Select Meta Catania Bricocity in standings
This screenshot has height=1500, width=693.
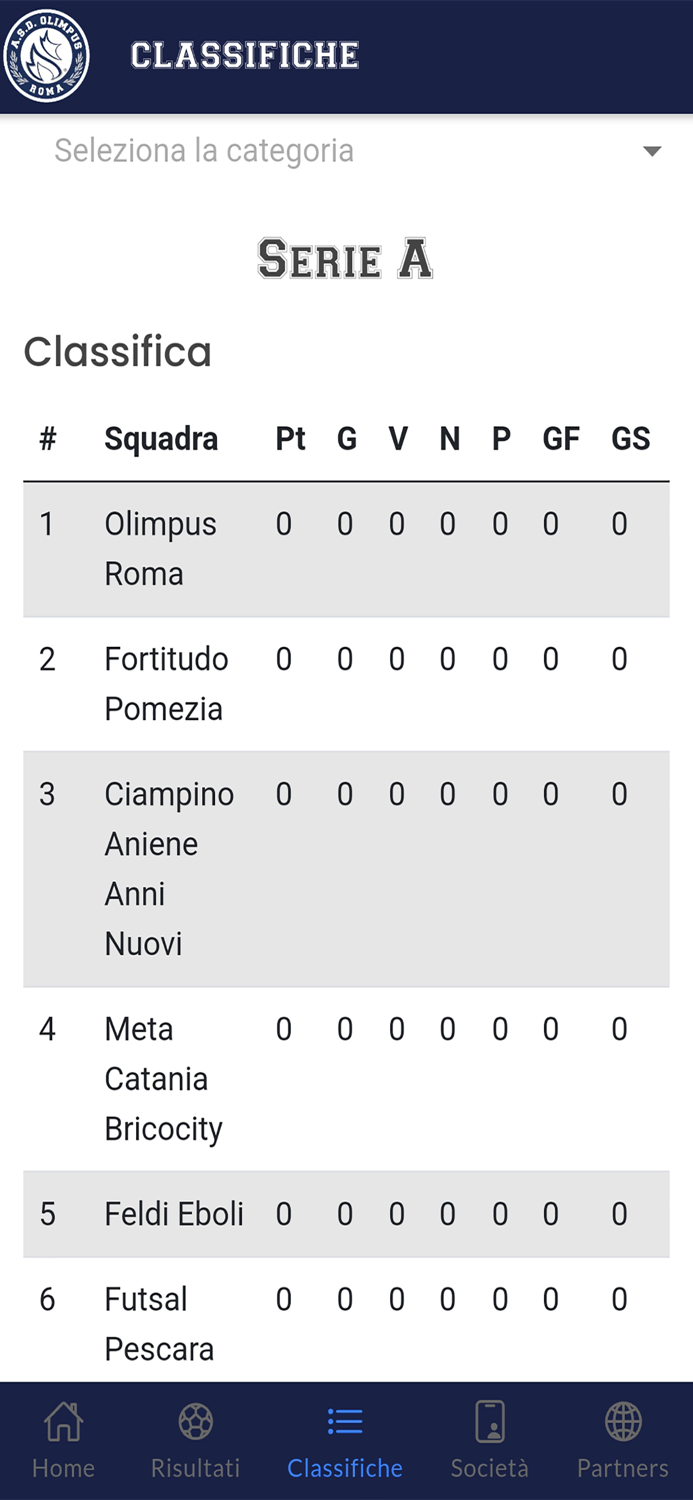coord(163,1078)
